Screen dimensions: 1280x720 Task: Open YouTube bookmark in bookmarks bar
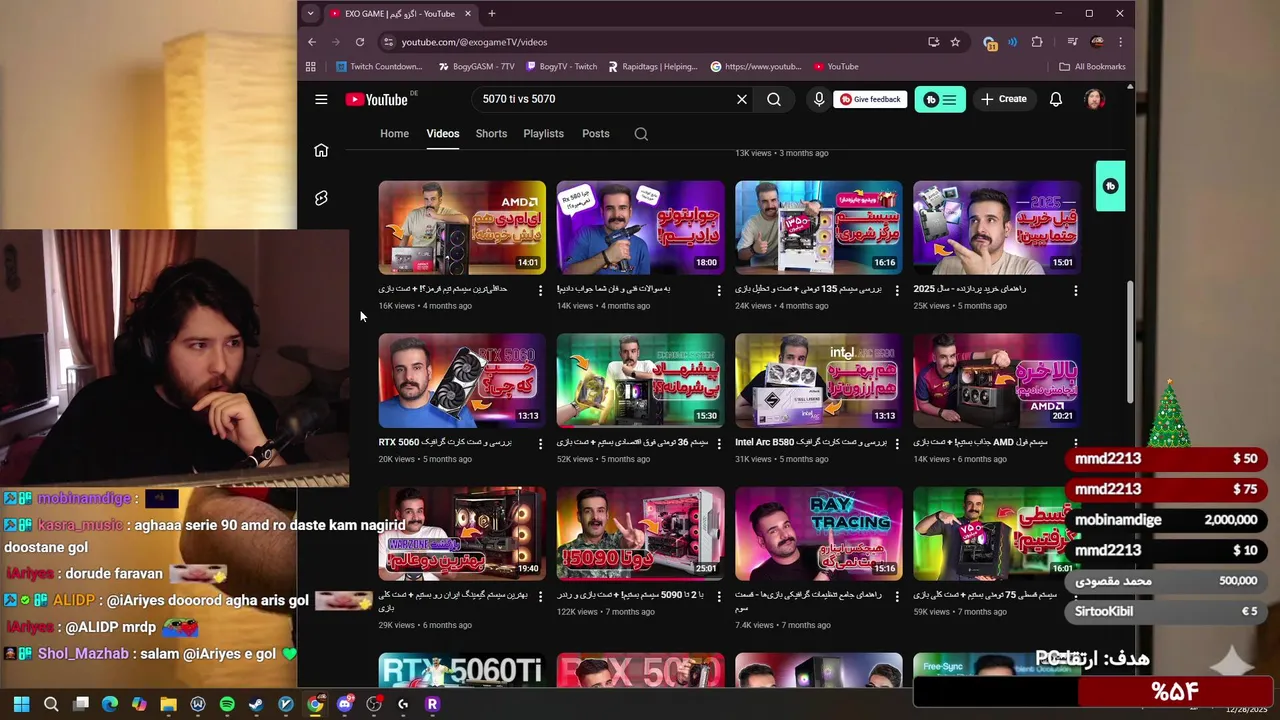tap(836, 67)
